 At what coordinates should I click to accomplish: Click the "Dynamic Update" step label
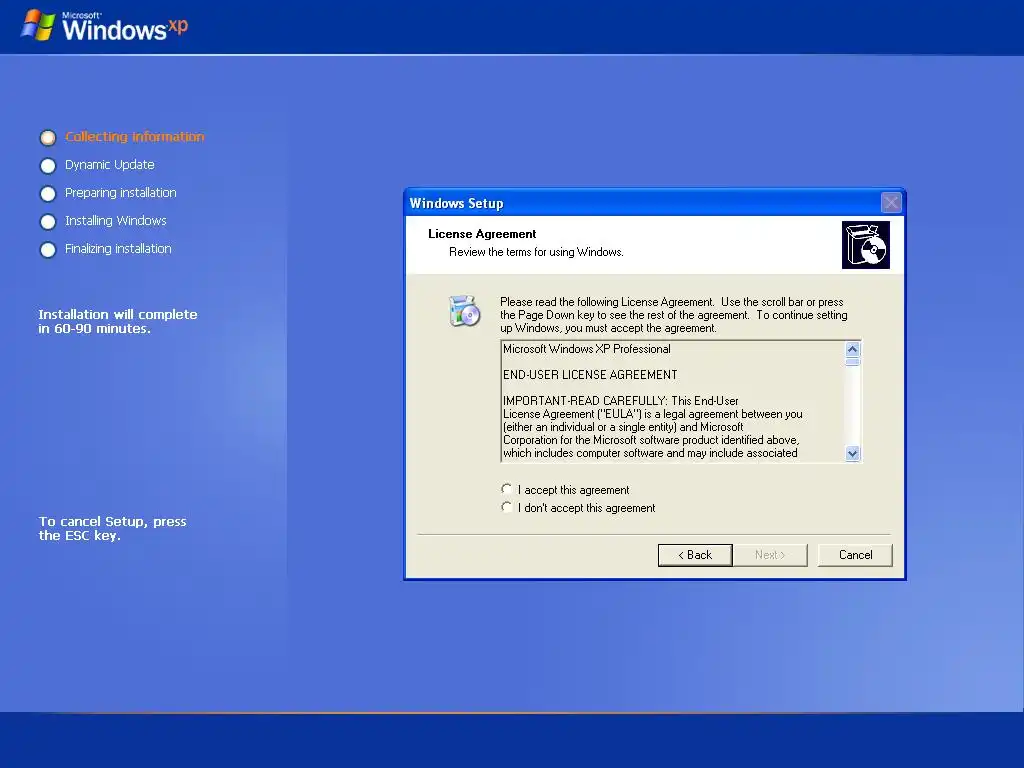110,165
